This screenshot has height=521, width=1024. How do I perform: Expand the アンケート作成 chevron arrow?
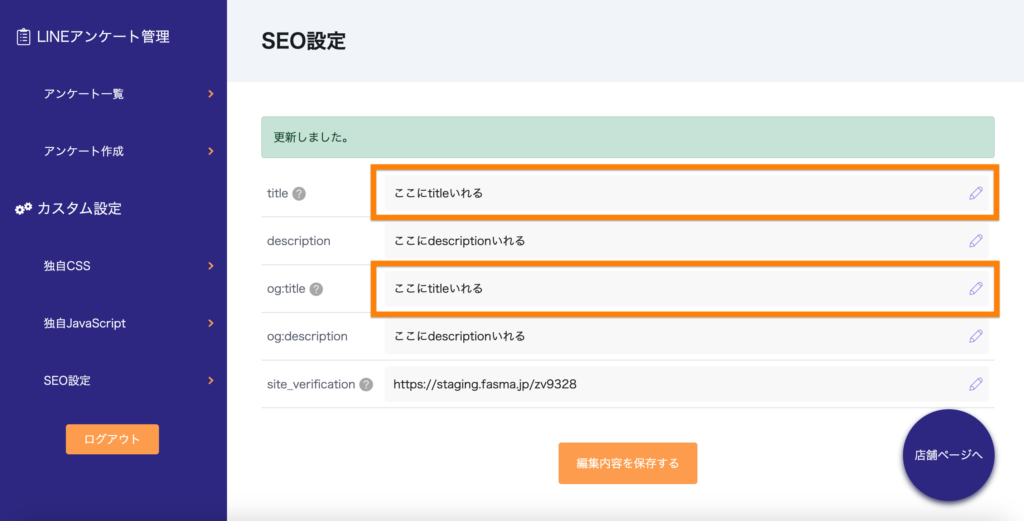coord(210,151)
